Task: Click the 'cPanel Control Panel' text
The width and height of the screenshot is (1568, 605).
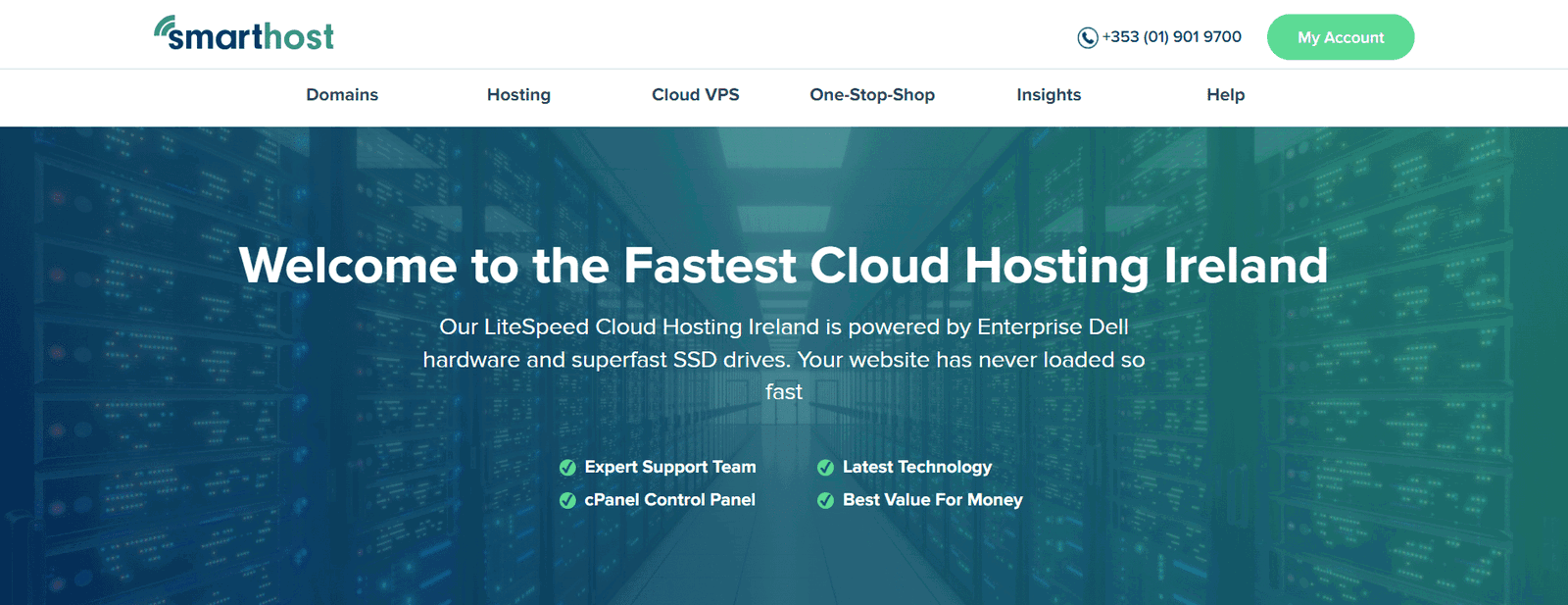Action: point(670,499)
